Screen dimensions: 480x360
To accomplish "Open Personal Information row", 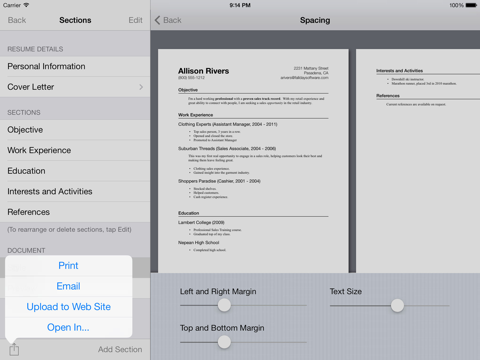I will [x=75, y=66].
